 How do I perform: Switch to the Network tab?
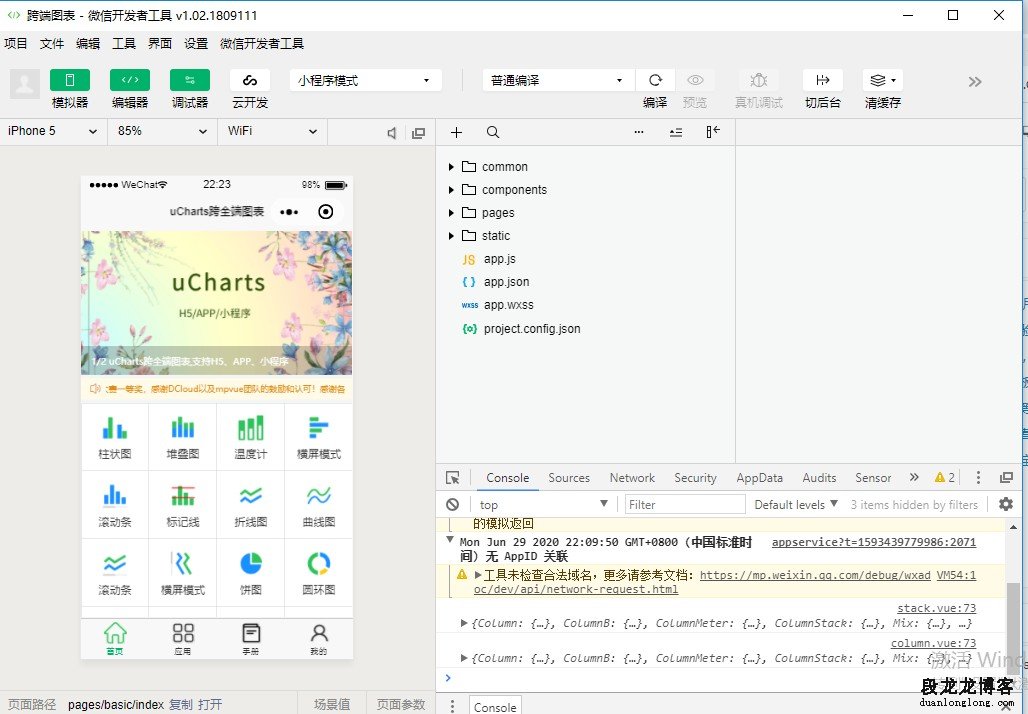[x=632, y=478]
